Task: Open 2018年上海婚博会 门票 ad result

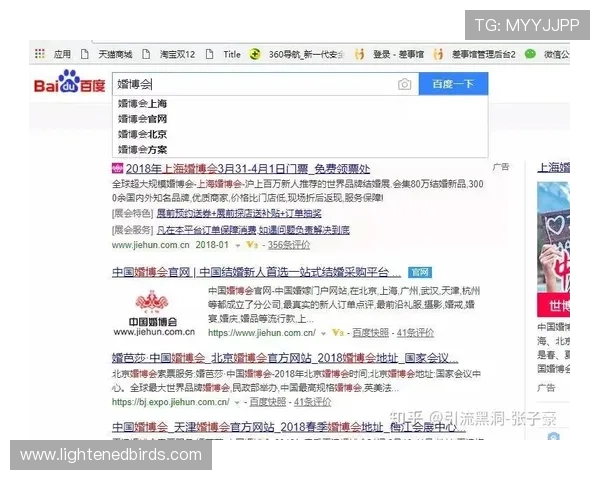Action: pyautogui.click(x=248, y=169)
